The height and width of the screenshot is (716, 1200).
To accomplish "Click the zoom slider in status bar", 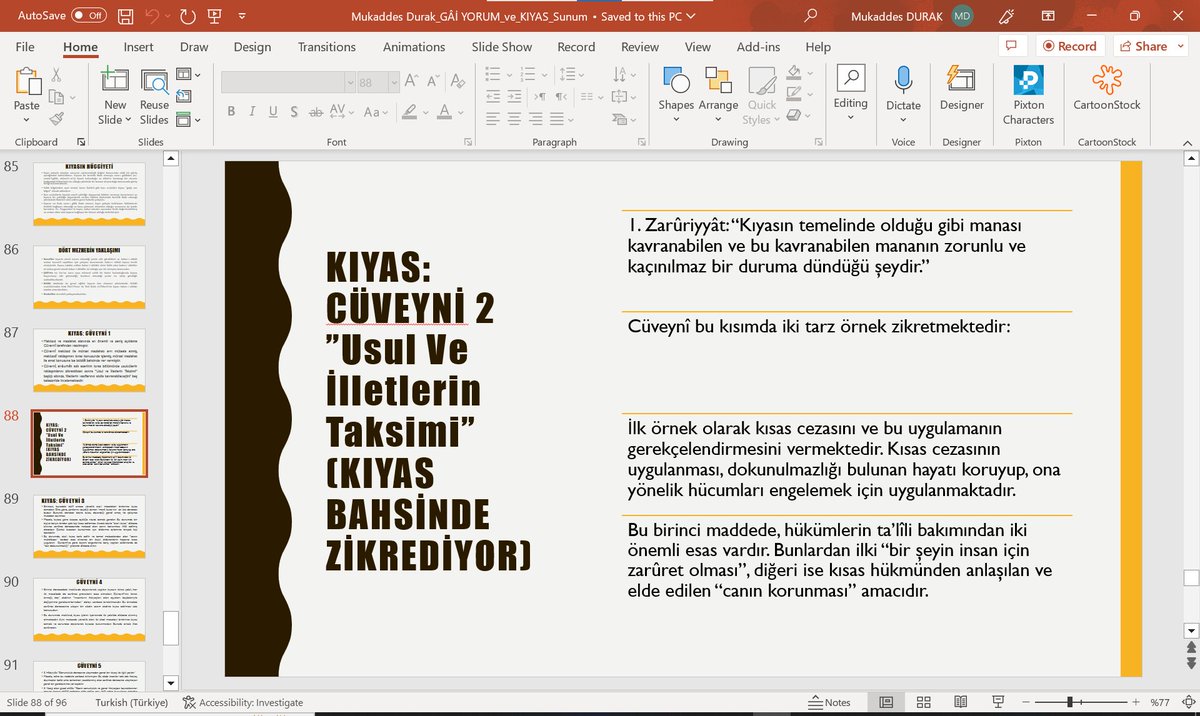I will pyautogui.click(x=1069, y=702).
